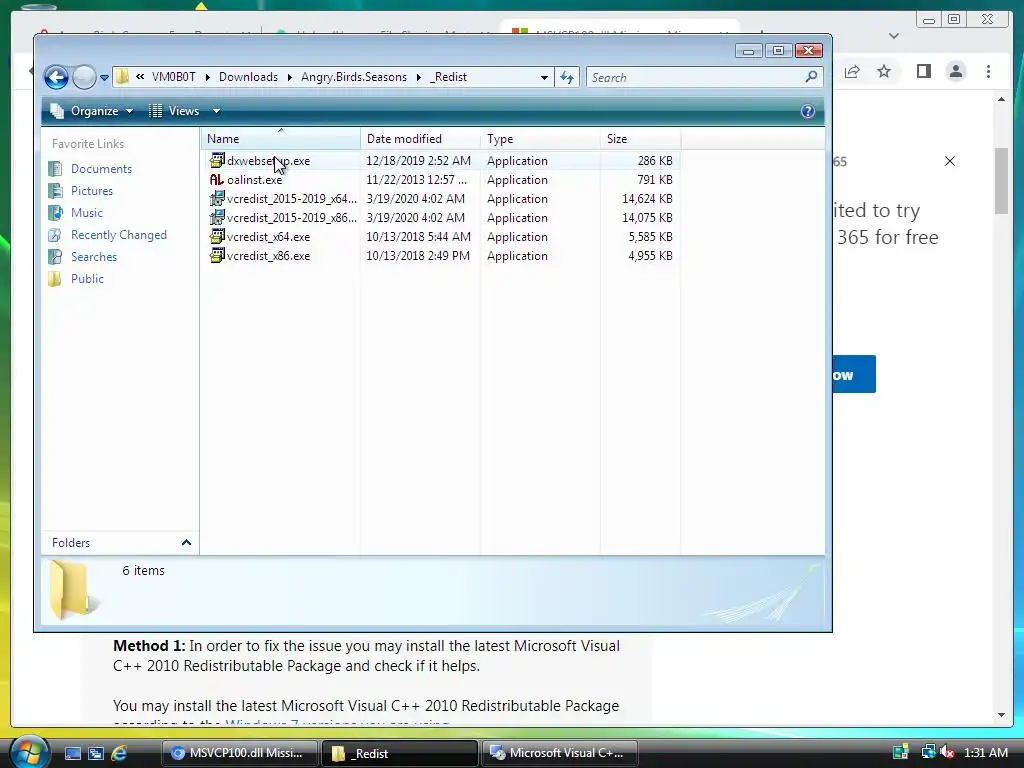Select Downloads in the address breadcrumb
The height and width of the screenshot is (768, 1024).
point(248,77)
